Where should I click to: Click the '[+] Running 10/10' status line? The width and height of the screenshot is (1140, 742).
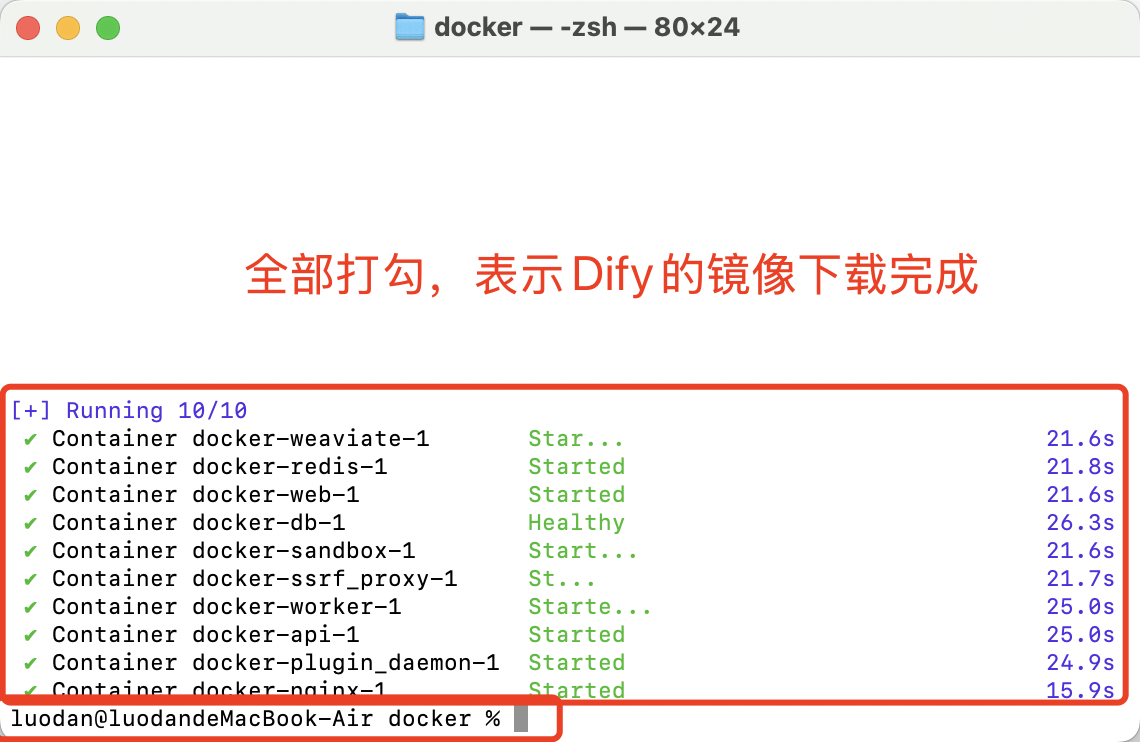(x=129, y=411)
